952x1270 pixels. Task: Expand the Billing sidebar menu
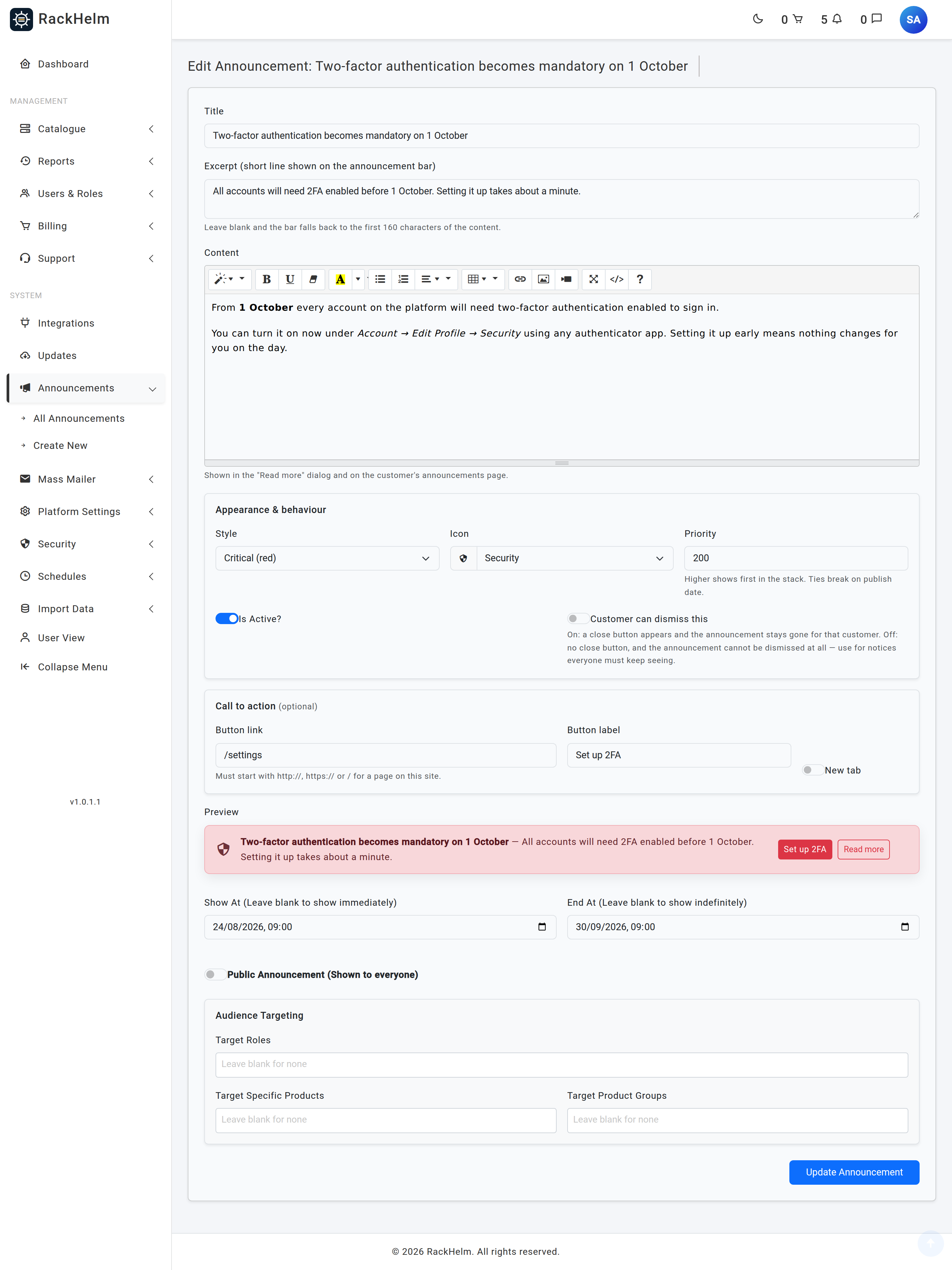pos(86,226)
